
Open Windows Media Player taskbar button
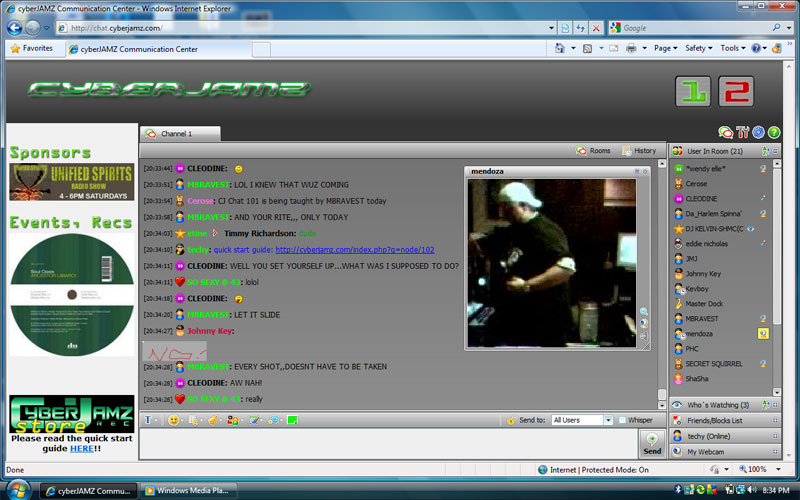[188, 491]
